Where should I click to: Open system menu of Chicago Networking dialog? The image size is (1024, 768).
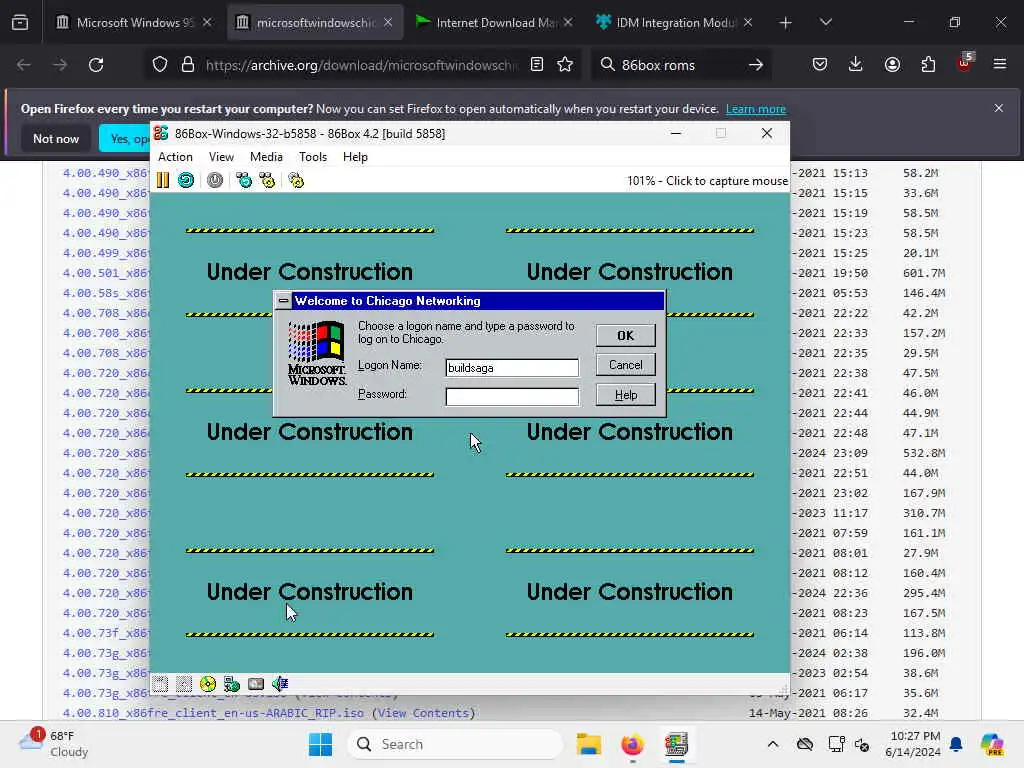coord(283,301)
